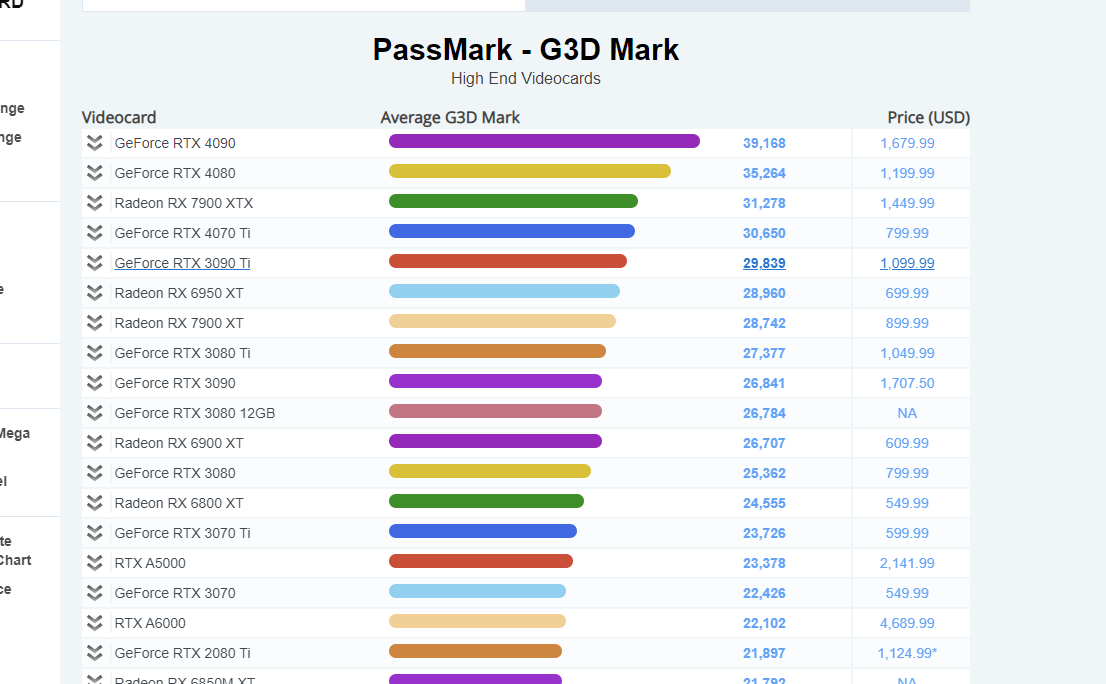Open the Radeon RX 7900 XT link
Screen dimensions: 1106x684
click(x=178, y=323)
